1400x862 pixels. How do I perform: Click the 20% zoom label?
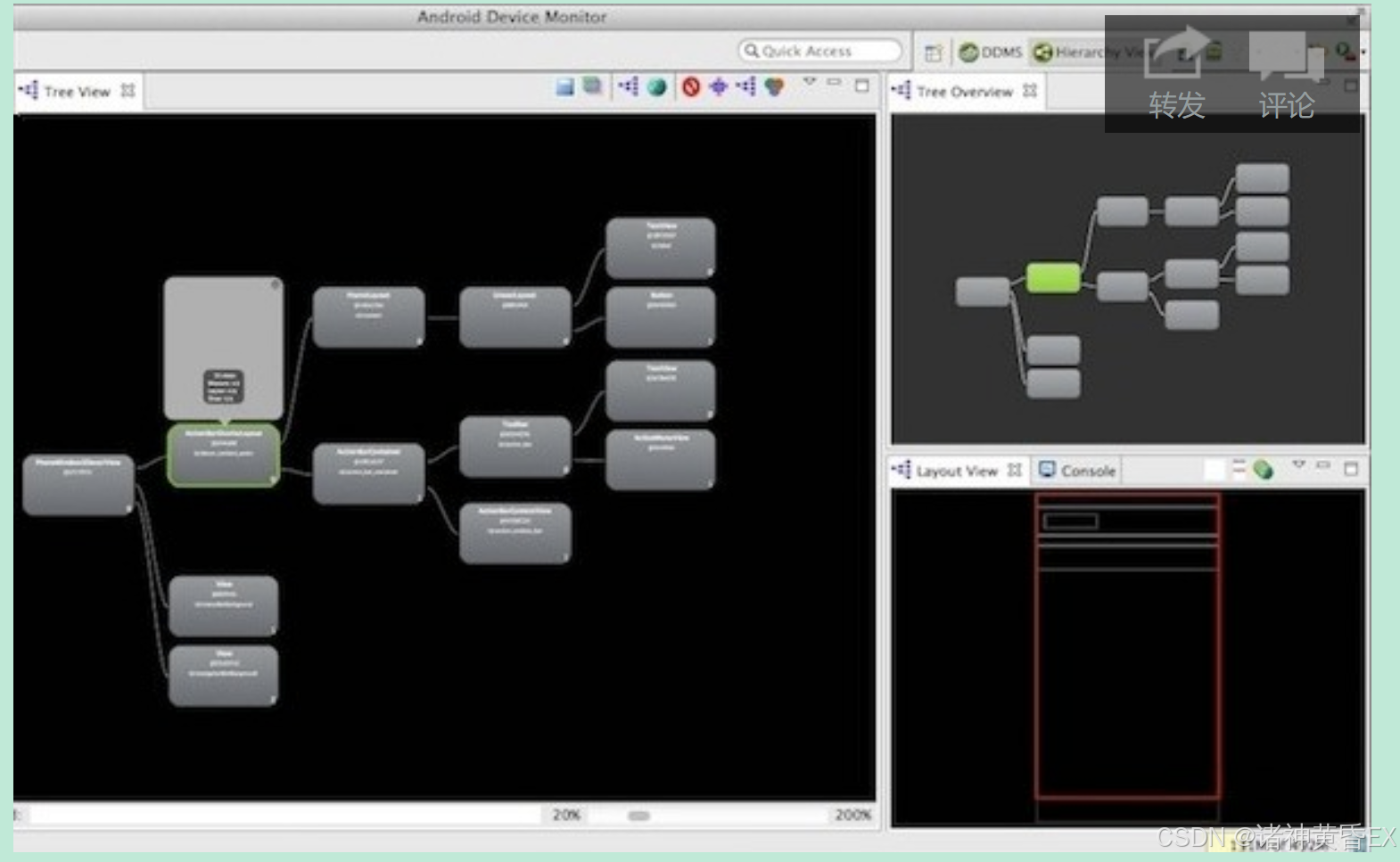566,815
